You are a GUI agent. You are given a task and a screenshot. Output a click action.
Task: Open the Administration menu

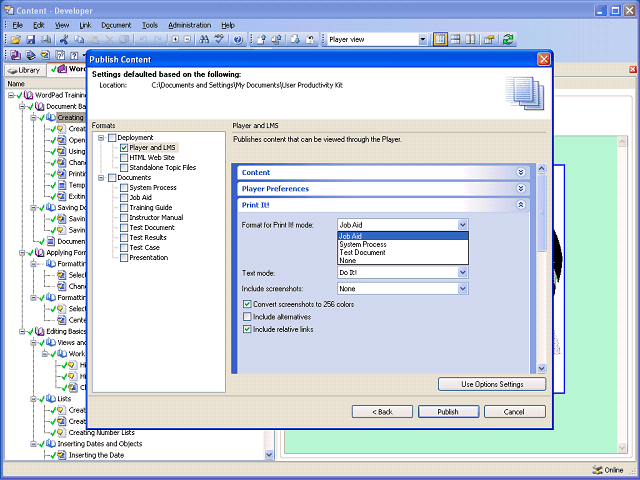(x=189, y=25)
